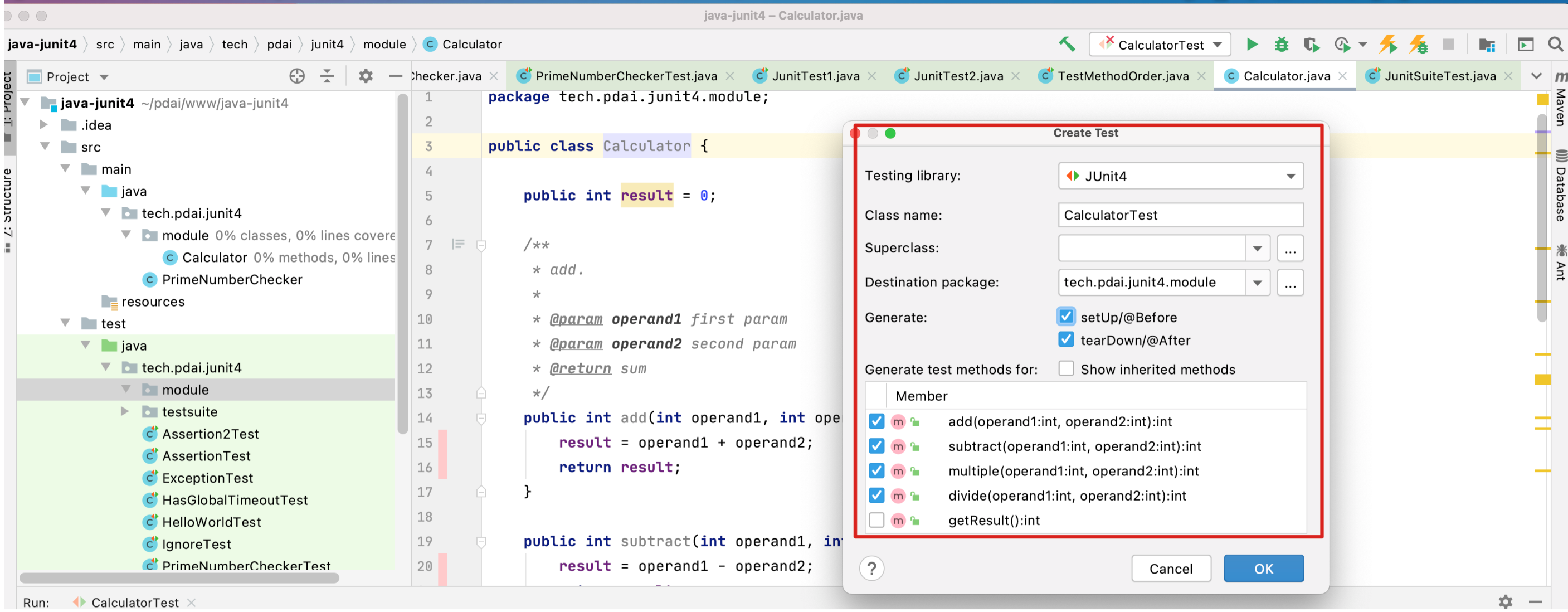Open project structure folder icon
Image resolution: width=1568 pixels, height=612 pixels.
(1487, 45)
